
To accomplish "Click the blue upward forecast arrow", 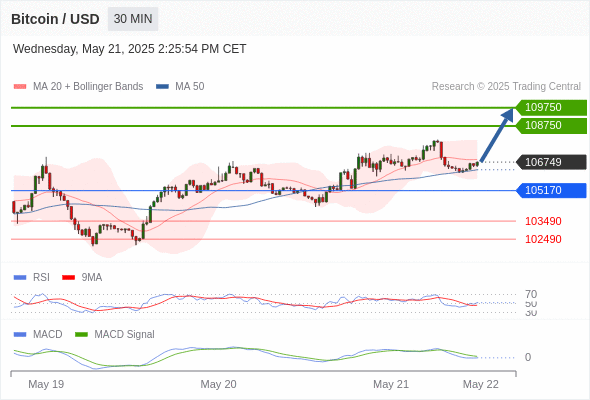I will click(497, 135).
